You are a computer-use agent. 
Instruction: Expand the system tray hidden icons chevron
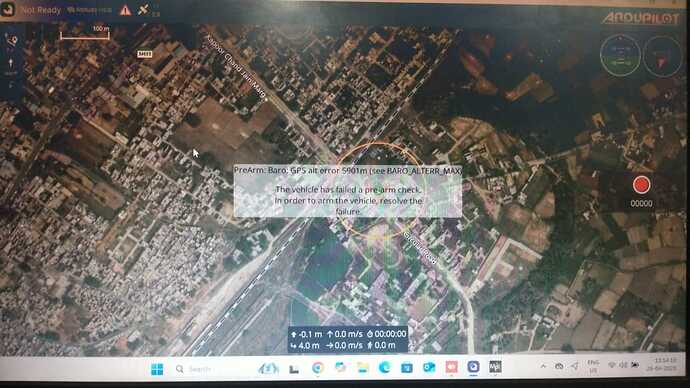point(543,366)
